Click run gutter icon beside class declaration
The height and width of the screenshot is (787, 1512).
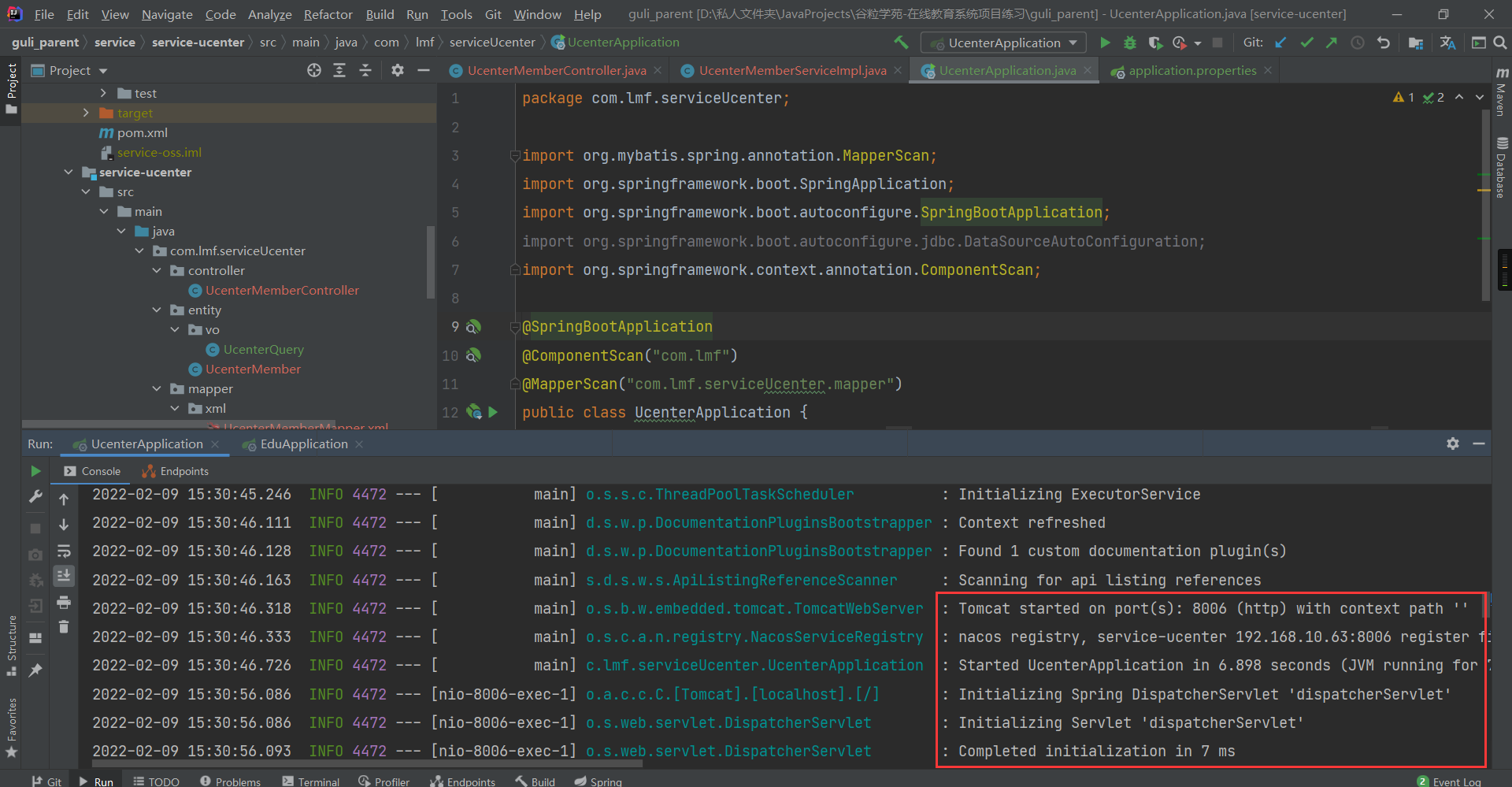493,412
